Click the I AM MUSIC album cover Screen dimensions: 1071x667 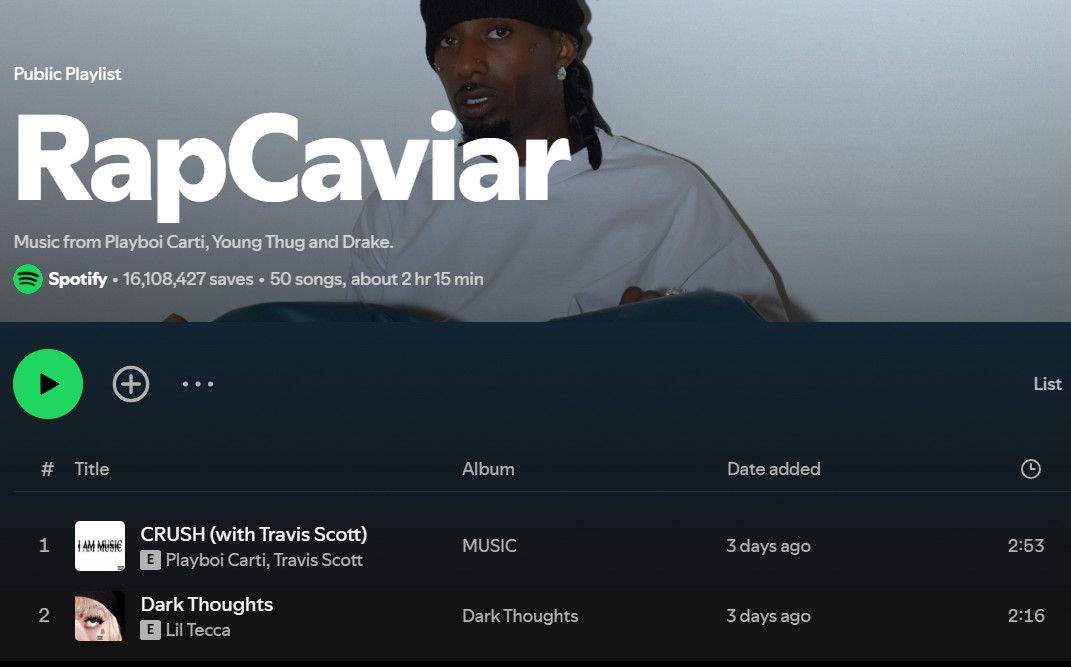[100, 546]
